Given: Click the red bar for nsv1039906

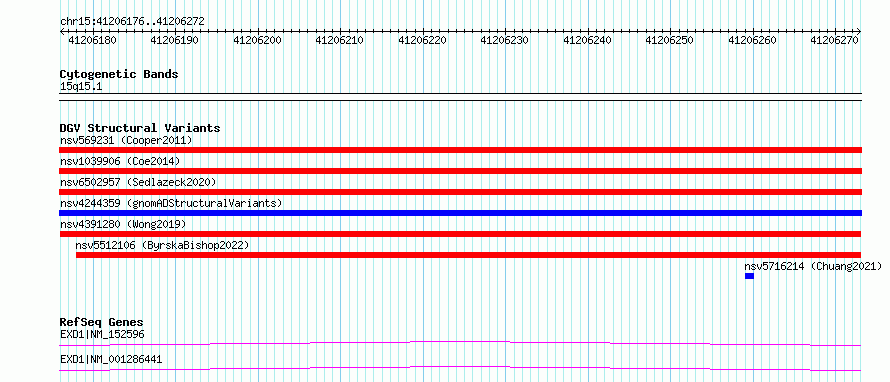Looking at the screenshot, I should point(460,171).
